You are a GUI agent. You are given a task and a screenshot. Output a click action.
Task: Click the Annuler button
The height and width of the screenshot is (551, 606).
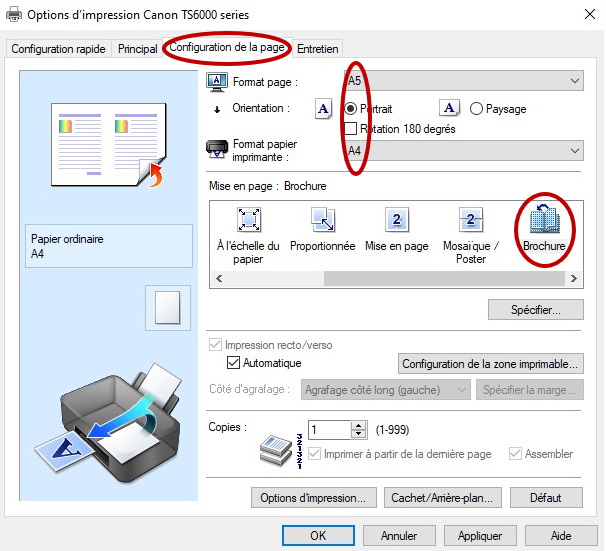point(399,536)
